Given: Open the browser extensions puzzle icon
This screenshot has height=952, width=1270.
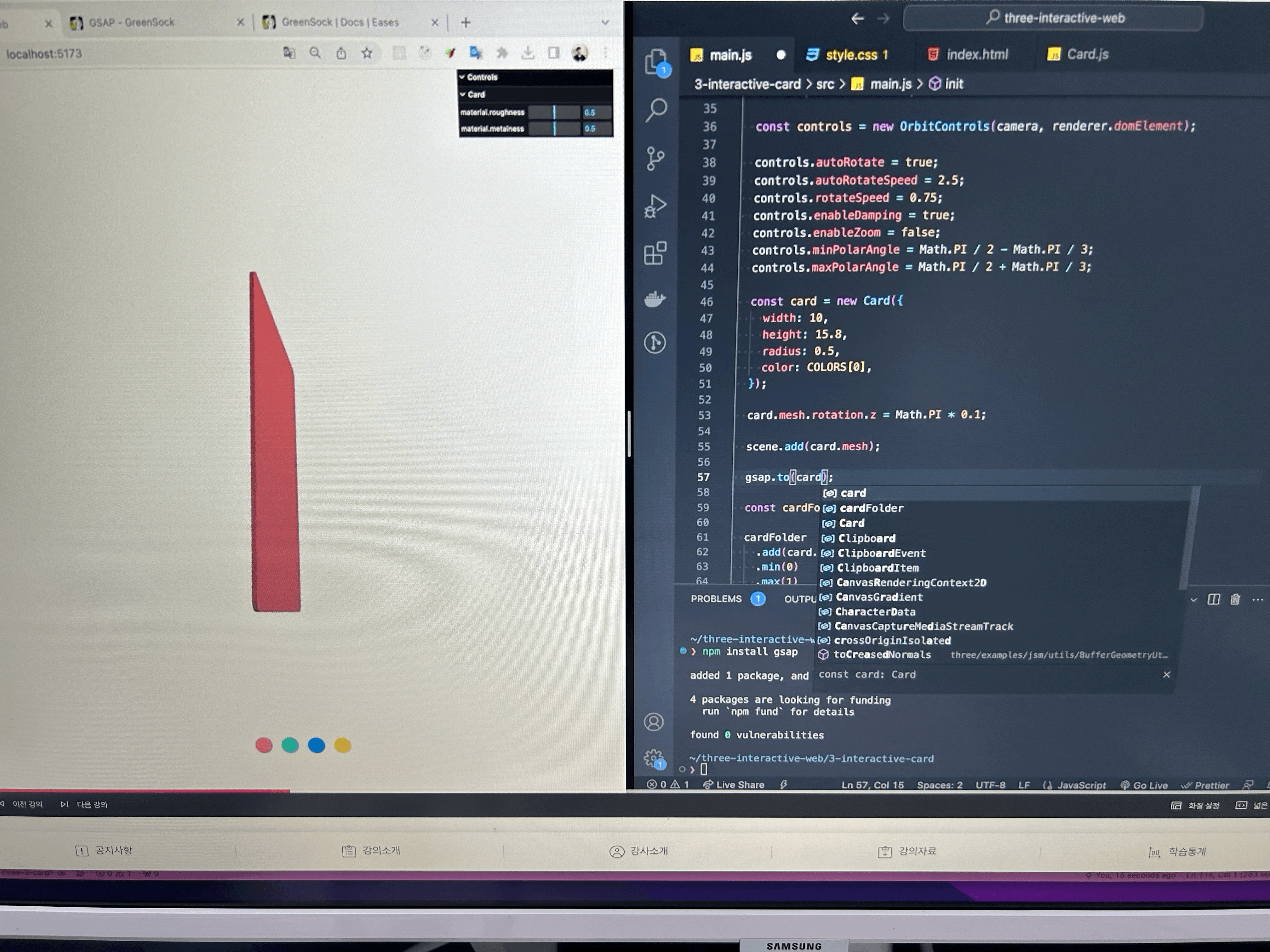Looking at the screenshot, I should (x=502, y=54).
